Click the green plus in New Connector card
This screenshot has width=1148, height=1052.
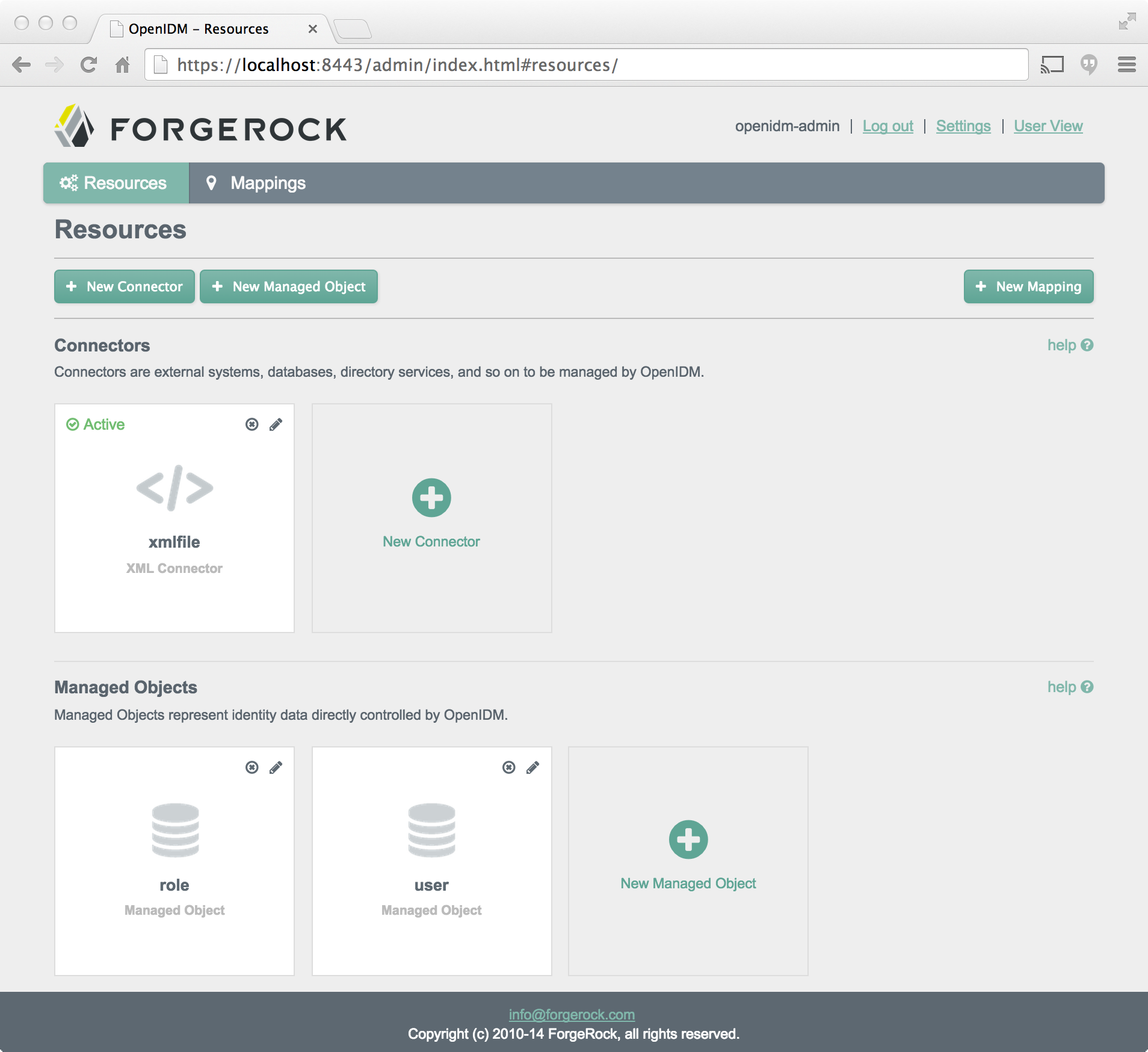click(431, 498)
